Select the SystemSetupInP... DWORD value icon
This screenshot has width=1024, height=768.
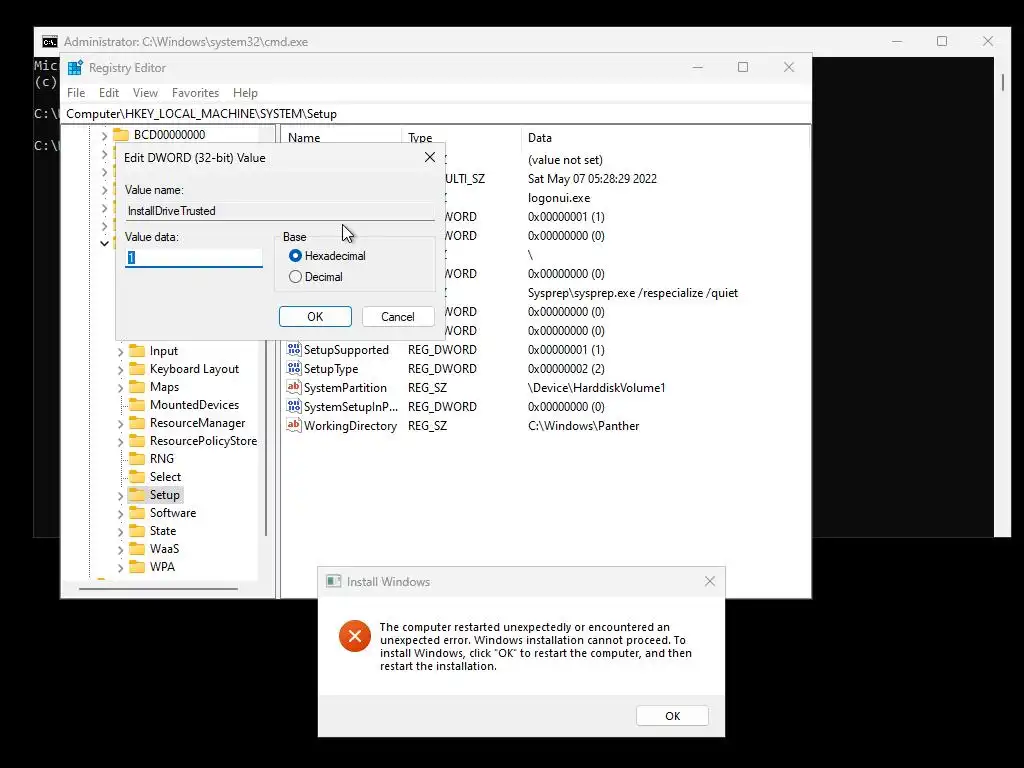(294, 406)
